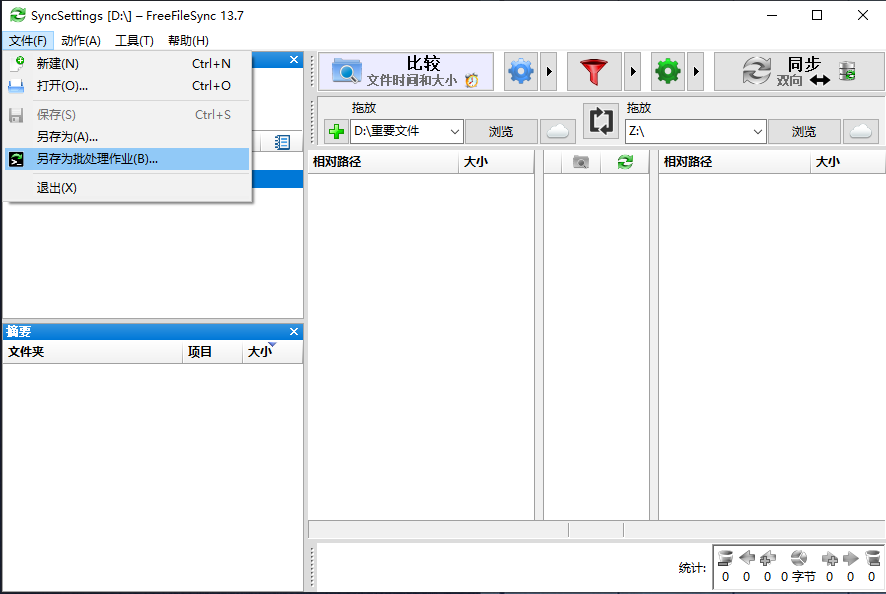Click the Compare (比较) button

pos(406,71)
